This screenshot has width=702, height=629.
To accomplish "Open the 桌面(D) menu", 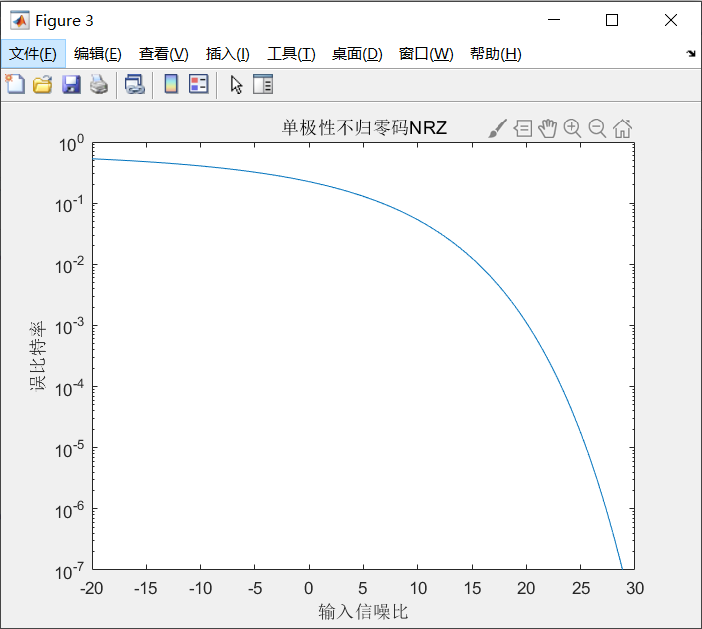I will click(x=357, y=54).
